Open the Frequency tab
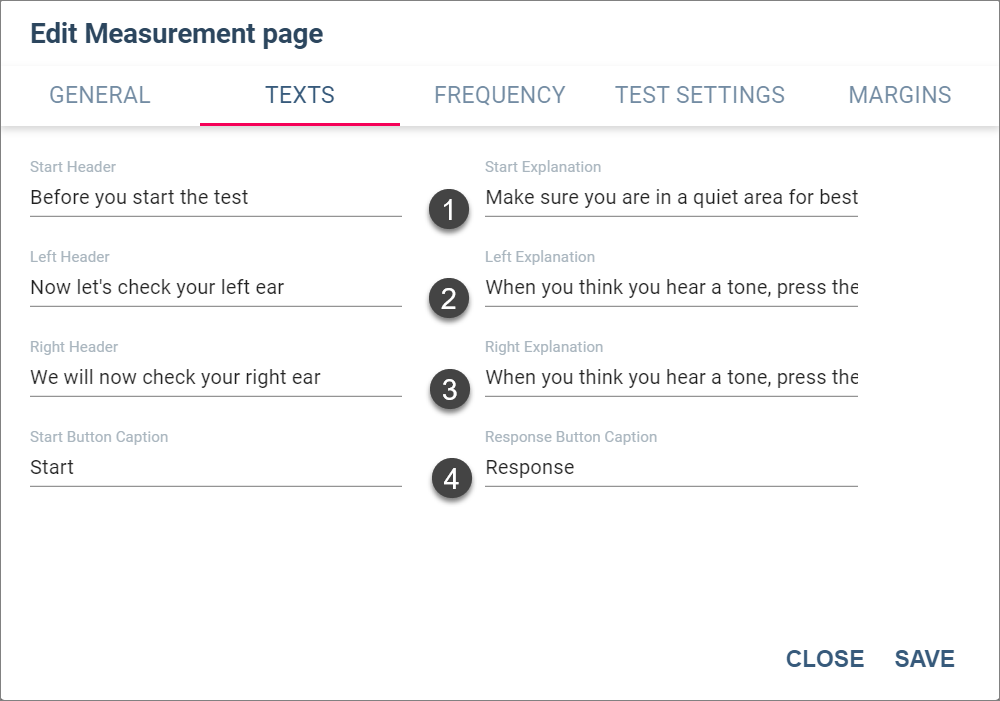The height and width of the screenshot is (701, 1000). (x=499, y=95)
